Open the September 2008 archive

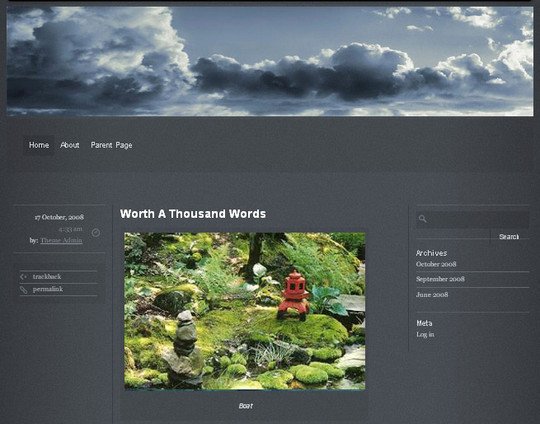click(x=440, y=279)
